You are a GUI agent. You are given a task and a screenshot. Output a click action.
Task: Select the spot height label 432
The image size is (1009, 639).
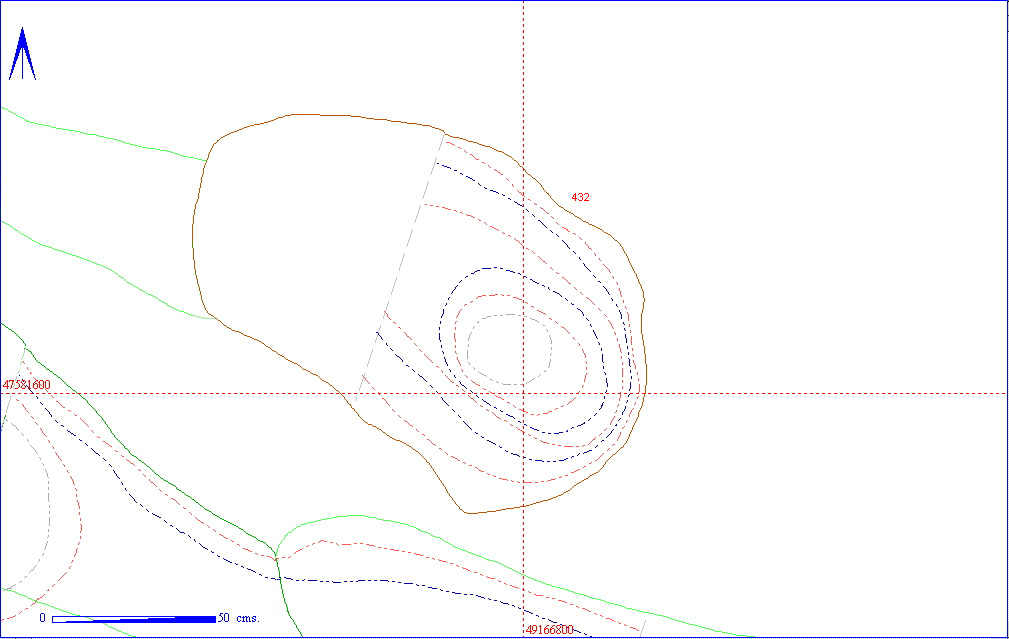[580, 198]
